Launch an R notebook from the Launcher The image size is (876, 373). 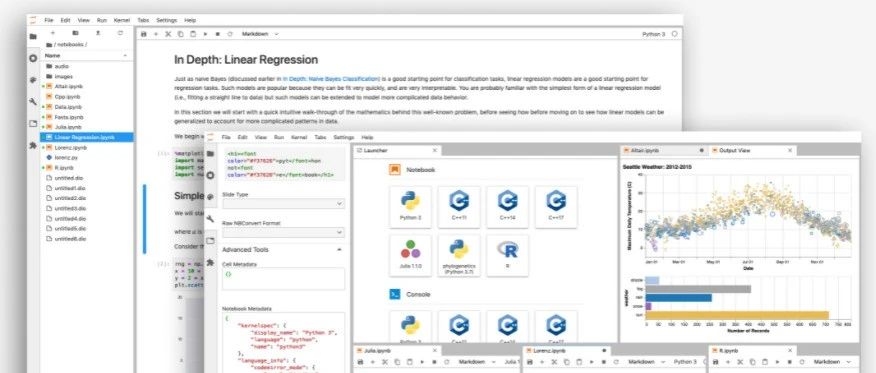click(x=507, y=255)
